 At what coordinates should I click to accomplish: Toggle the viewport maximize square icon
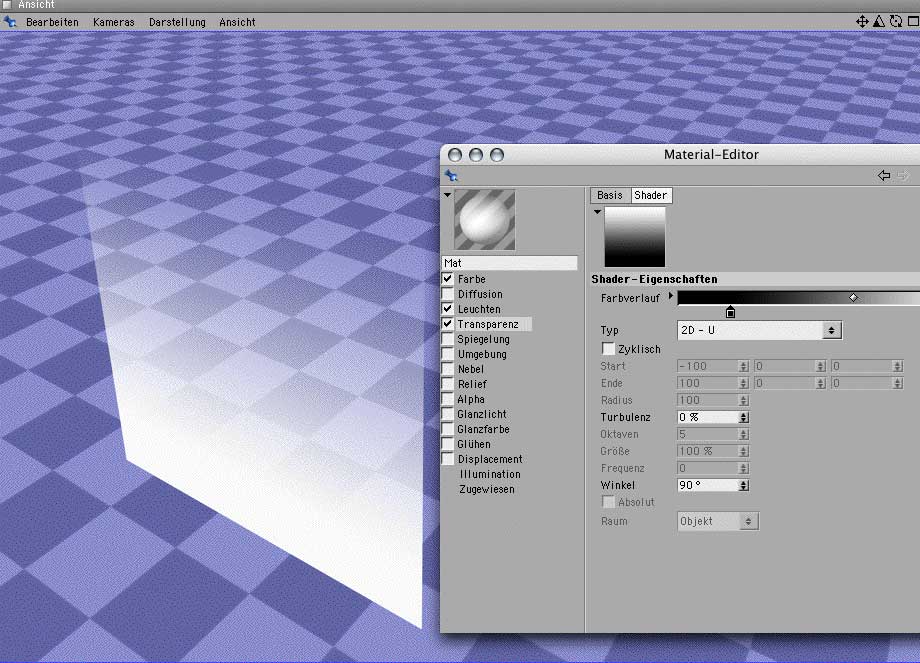coord(913,22)
